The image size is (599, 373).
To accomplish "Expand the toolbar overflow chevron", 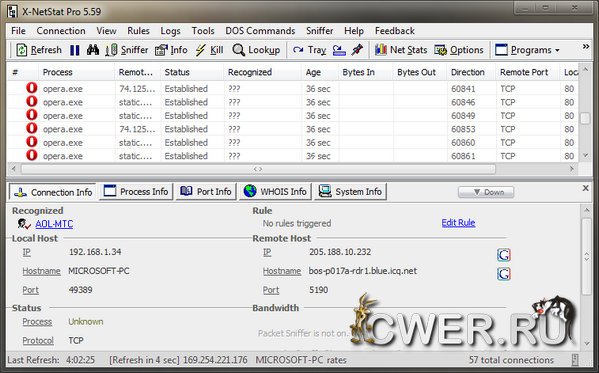I will click(586, 47).
